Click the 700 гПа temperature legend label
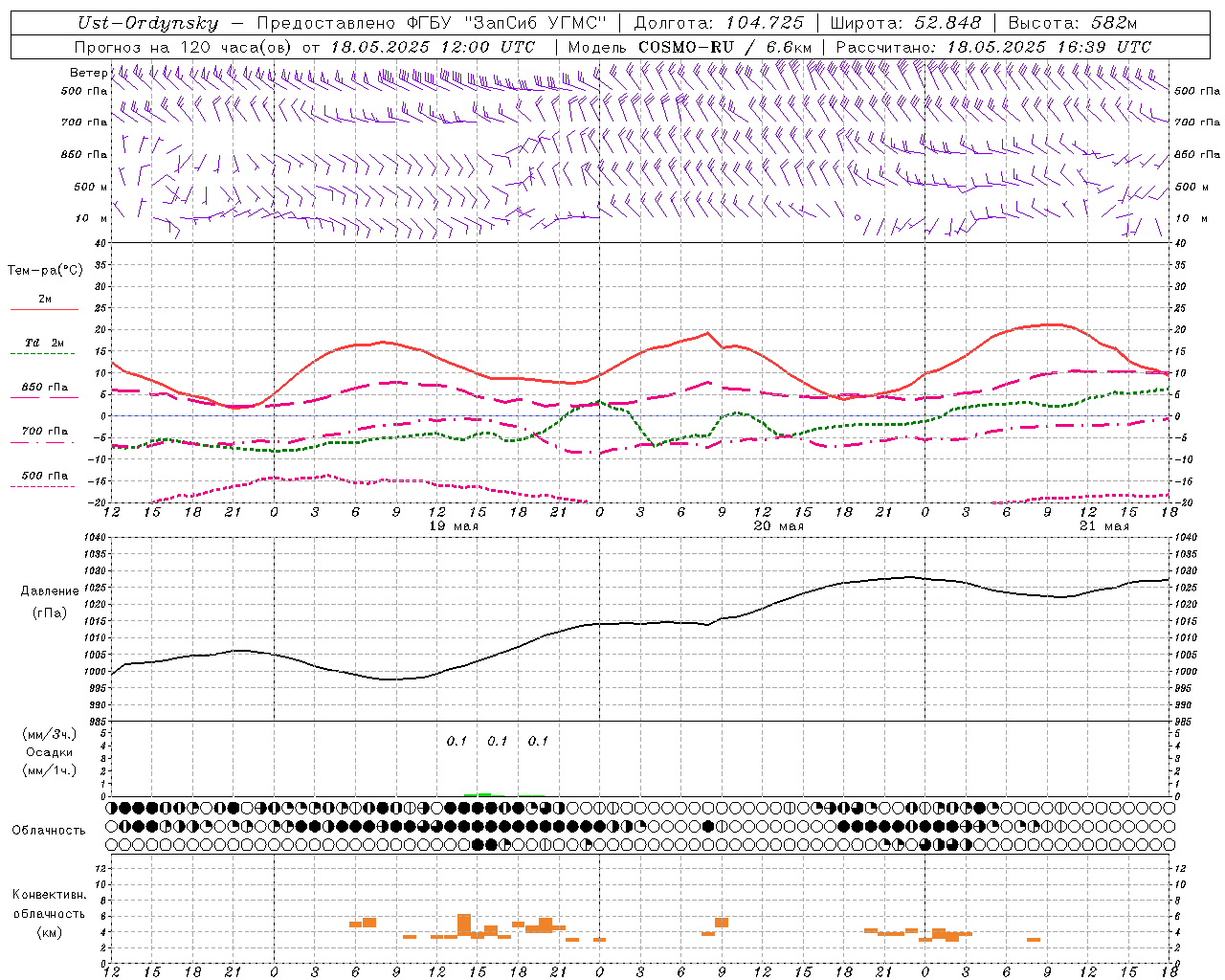The height and width of the screenshot is (980, 1225). 45,432
